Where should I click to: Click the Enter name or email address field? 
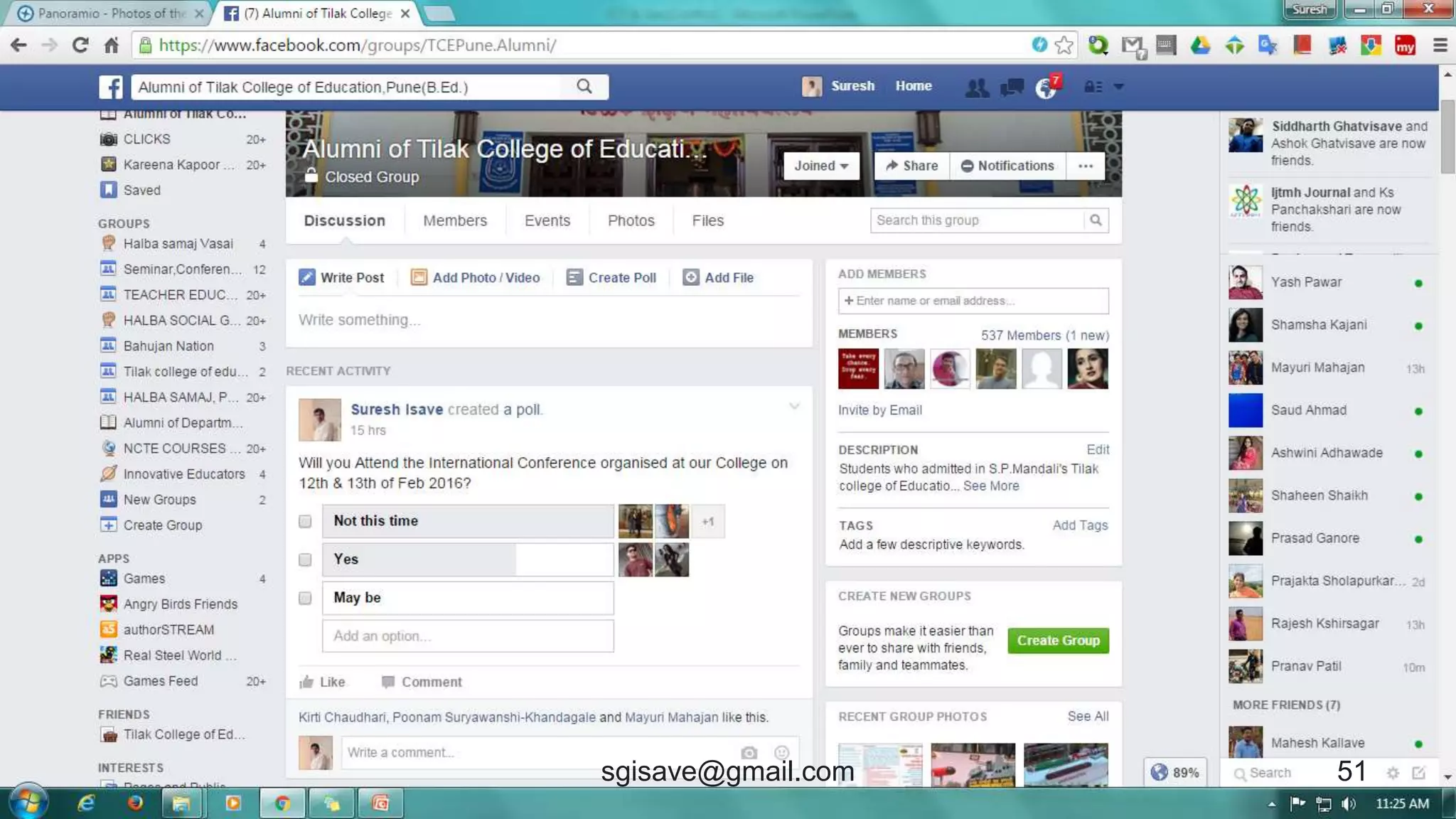pos(973,301)
